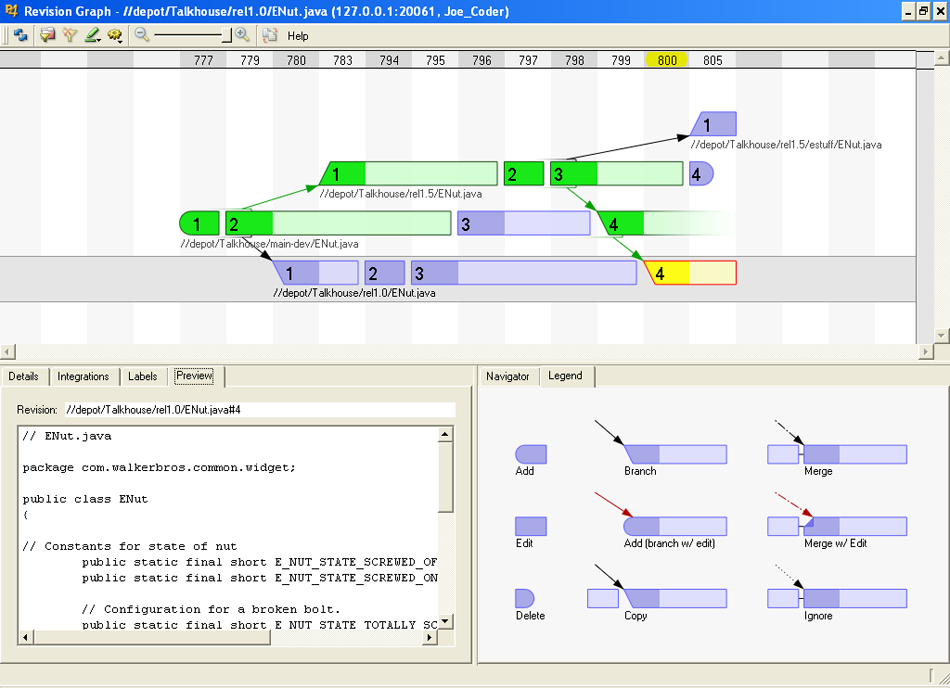
Task: Click the zoom out magnifier icon
Action: pyautogui.click(x=142, y=35)
